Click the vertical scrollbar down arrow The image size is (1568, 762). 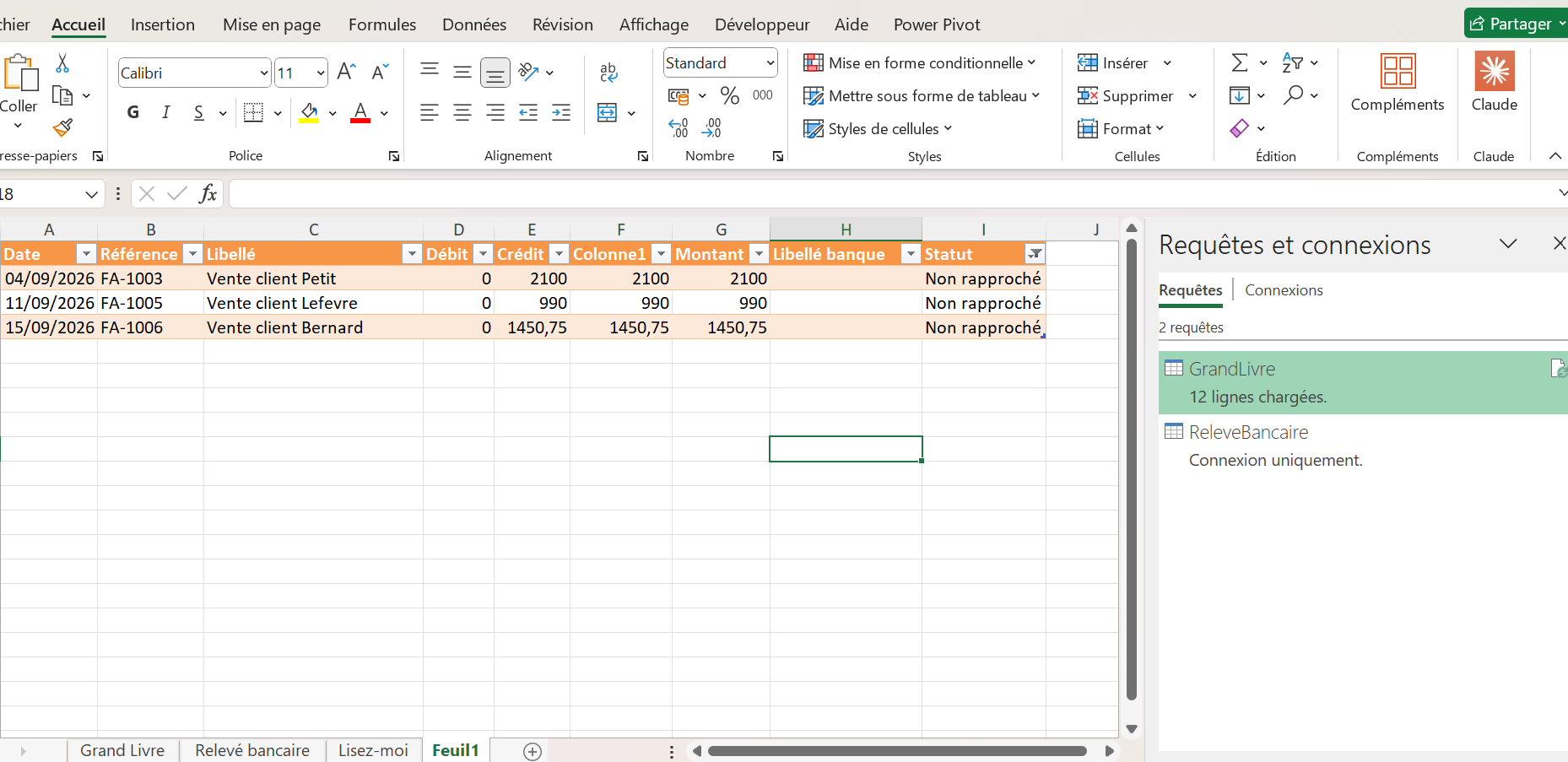1132,729
